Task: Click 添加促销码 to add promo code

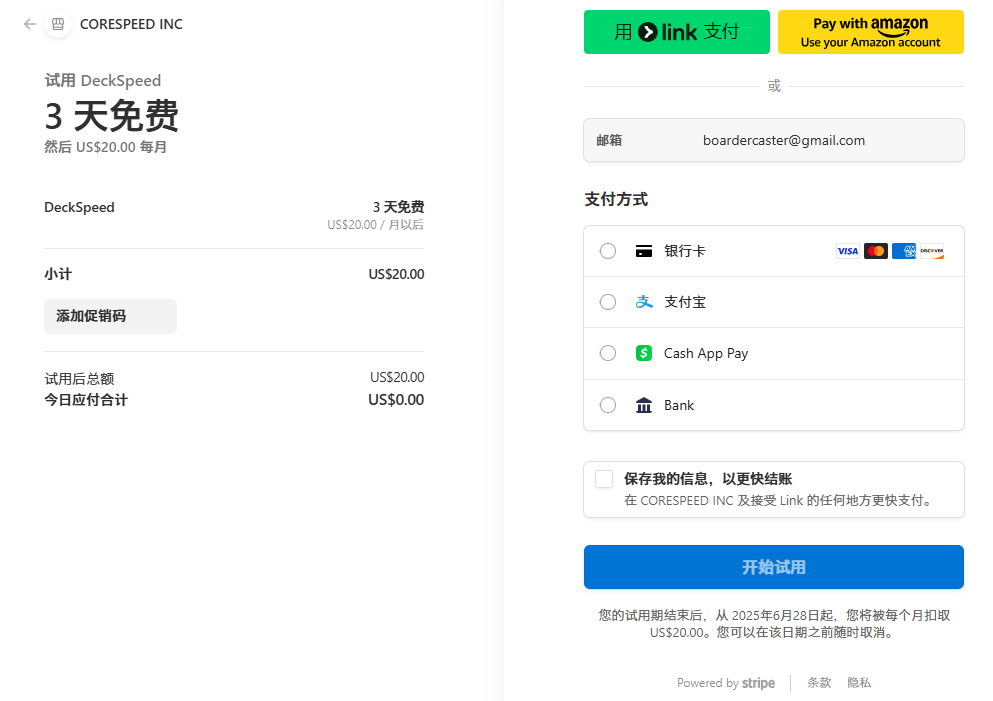Action: coord(110,316)
